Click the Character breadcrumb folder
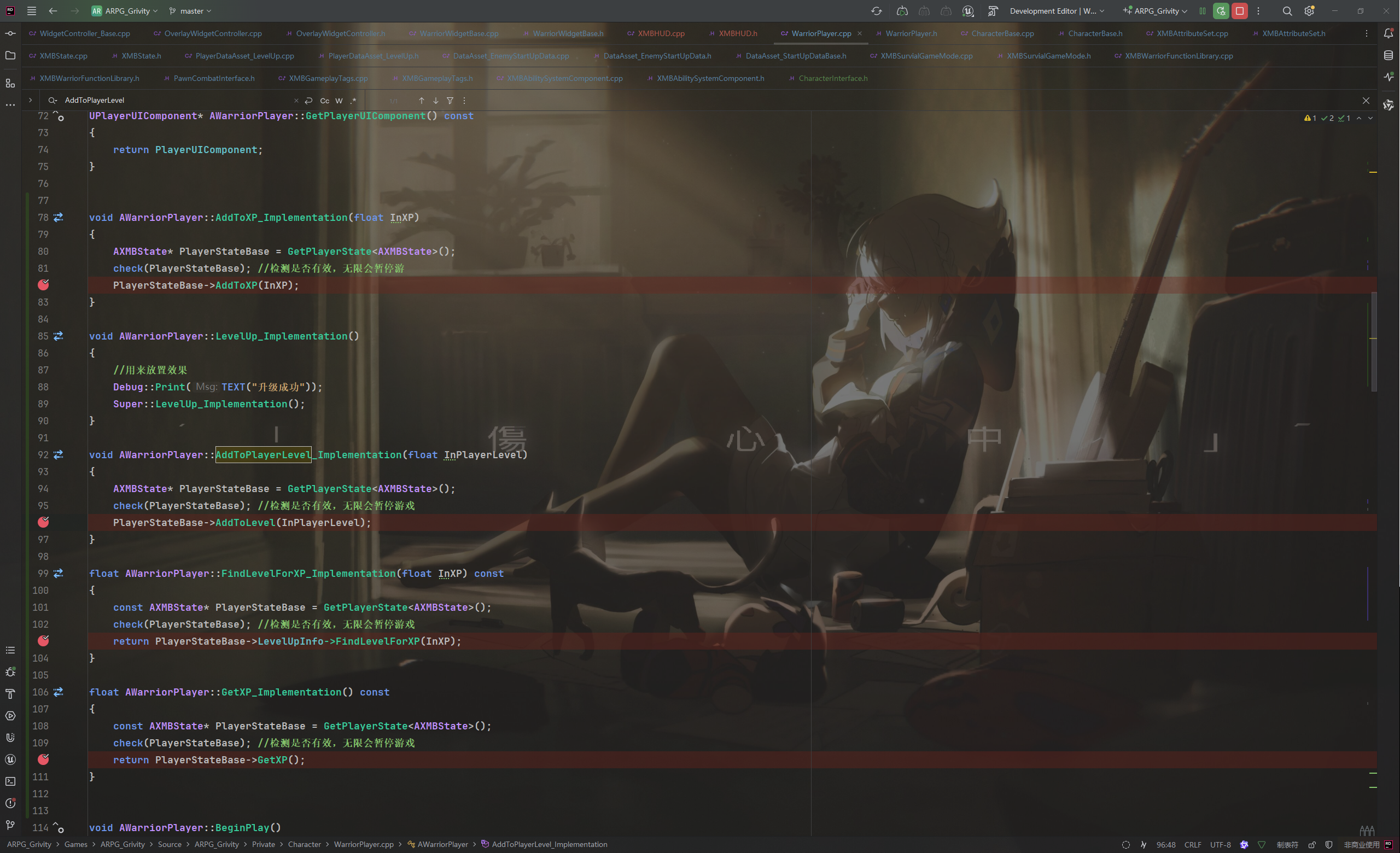 (305, 844)
